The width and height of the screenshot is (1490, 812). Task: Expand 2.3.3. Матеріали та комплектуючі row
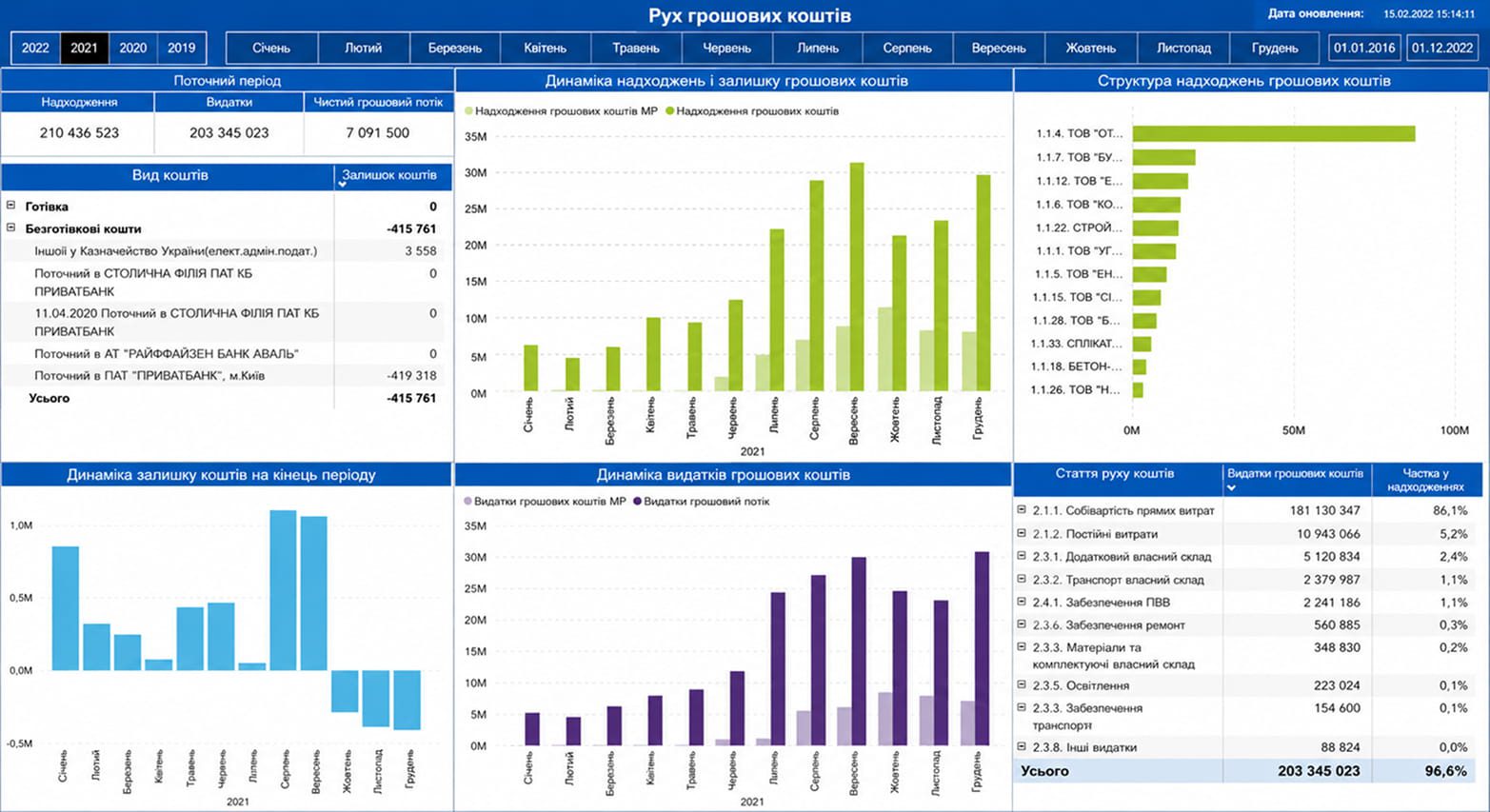1022,647
